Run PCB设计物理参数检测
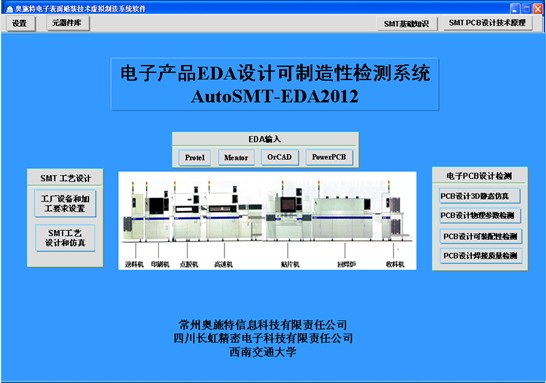 (x=480, y=216)
